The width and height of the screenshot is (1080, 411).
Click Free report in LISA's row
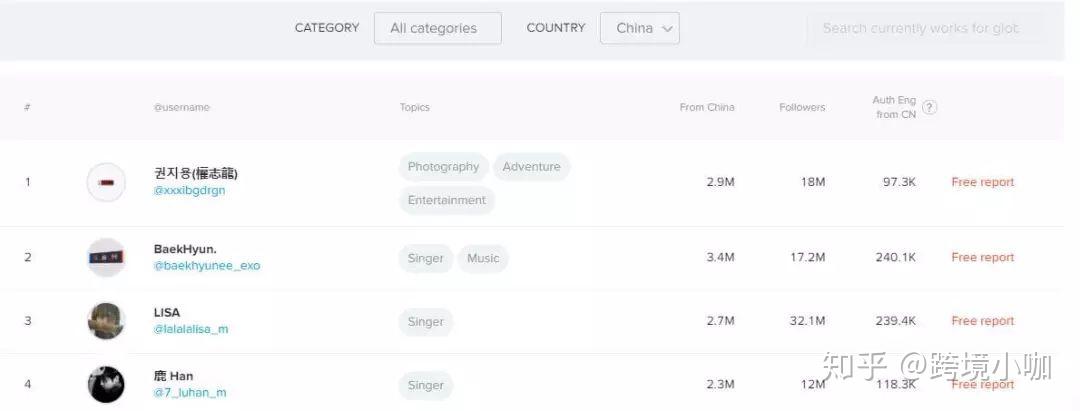(x=983, y=321)
